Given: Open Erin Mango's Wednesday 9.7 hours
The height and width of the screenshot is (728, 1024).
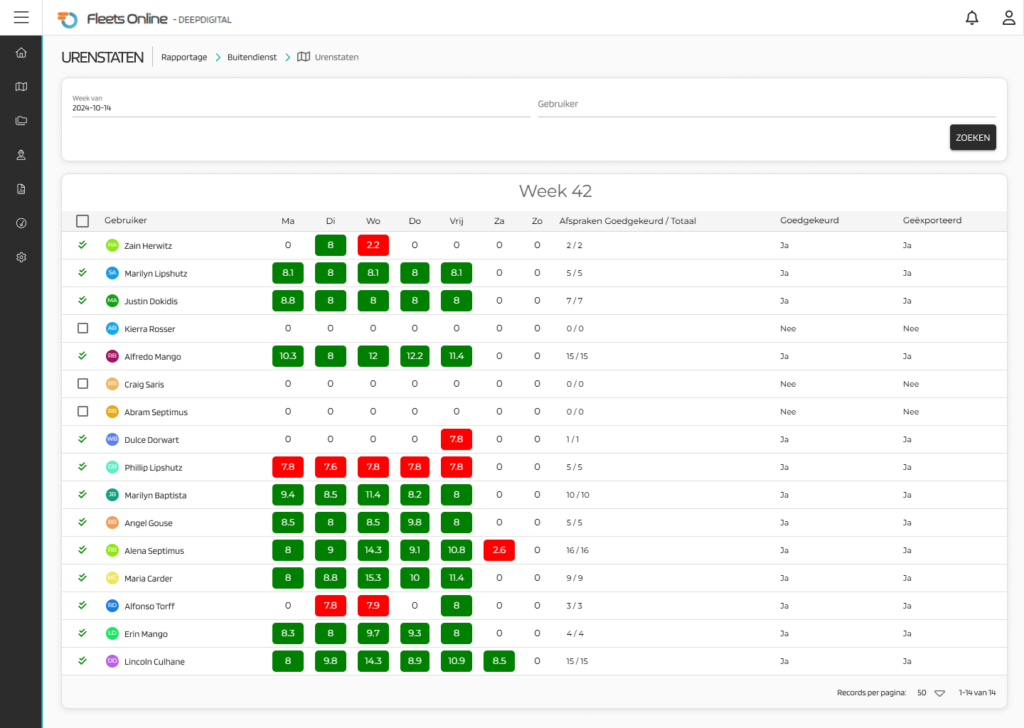Looking at the screenshot, I should point(373,633).
